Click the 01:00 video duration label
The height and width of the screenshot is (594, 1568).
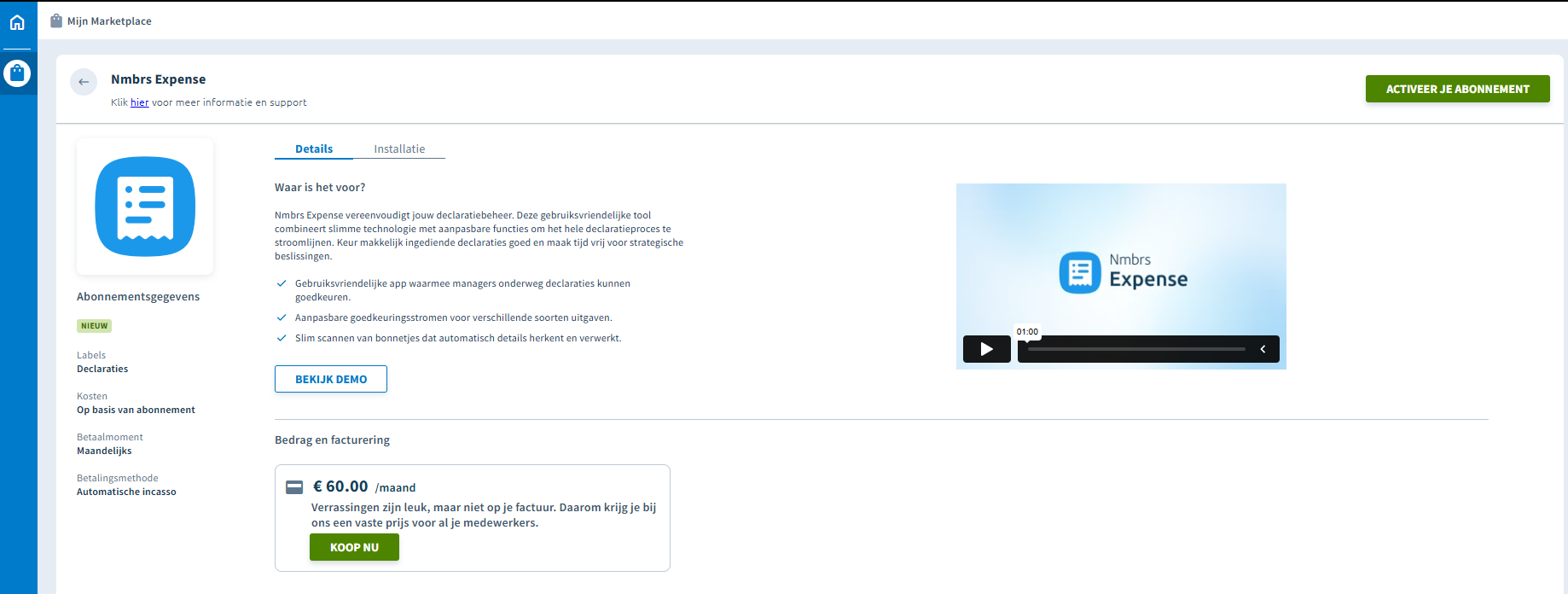(1027, 331)
